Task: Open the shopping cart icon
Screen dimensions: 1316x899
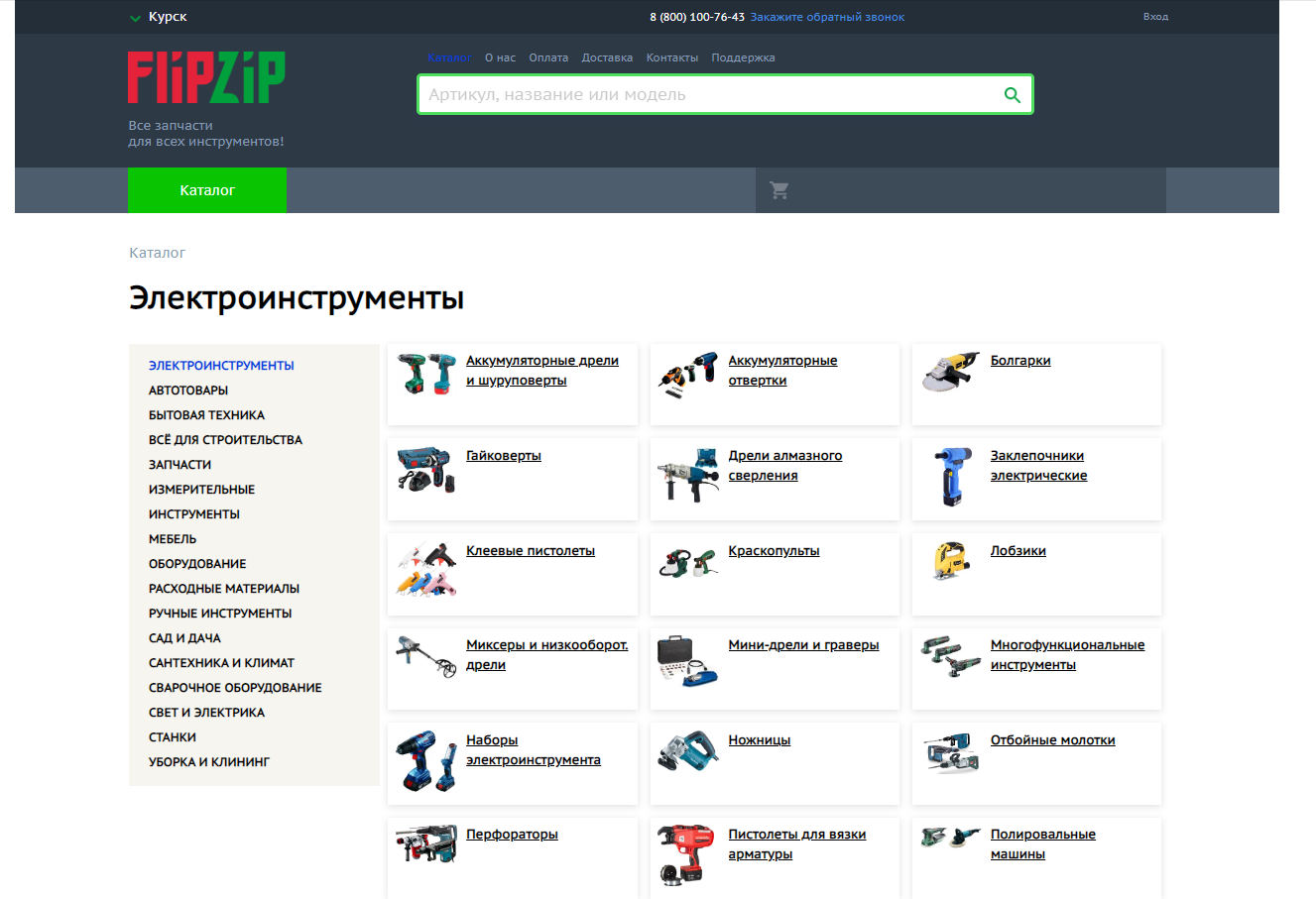Action: click(779, 190)
